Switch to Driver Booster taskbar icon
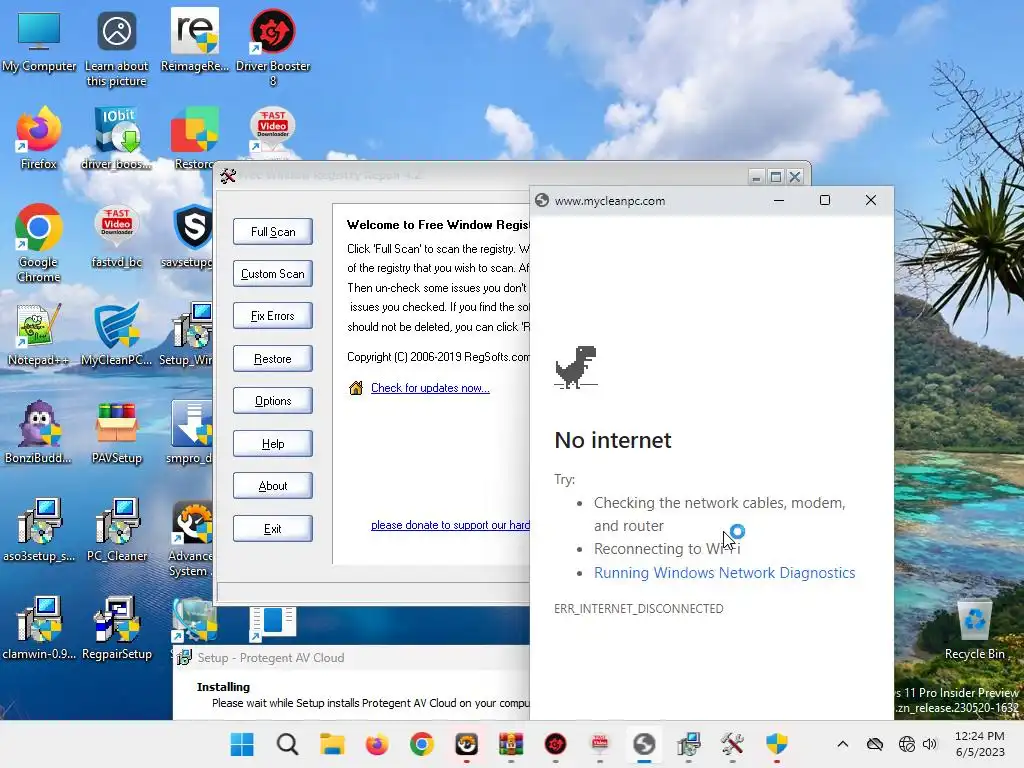This screenshot has width=1024, height=768. tap(555, 744)
